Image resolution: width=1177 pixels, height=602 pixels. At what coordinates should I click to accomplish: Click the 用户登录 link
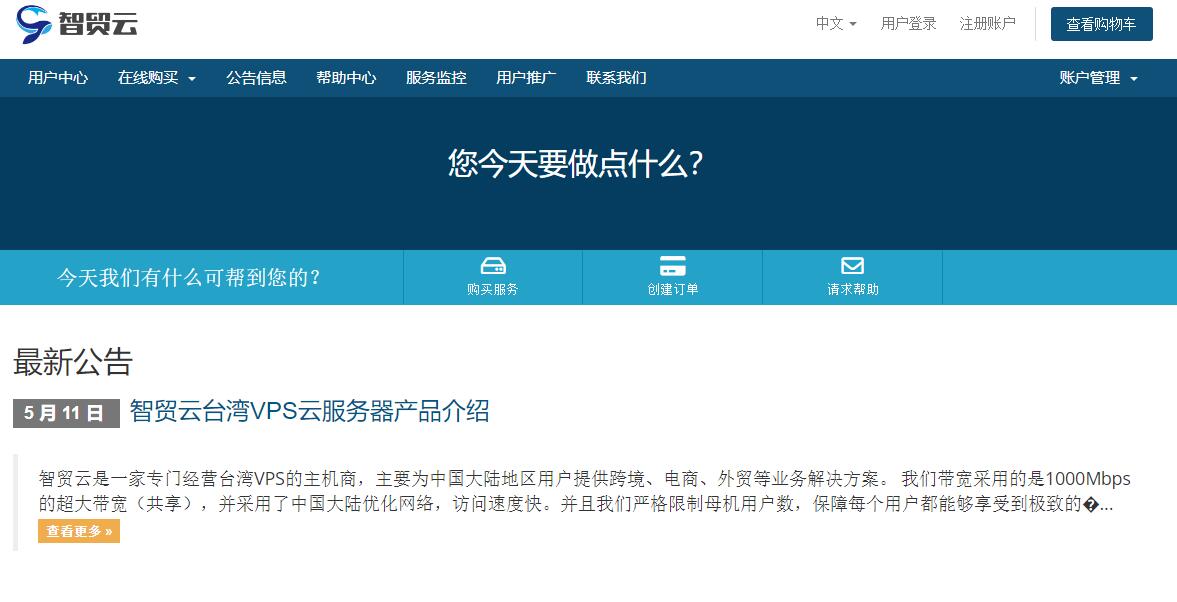[908, 23]
